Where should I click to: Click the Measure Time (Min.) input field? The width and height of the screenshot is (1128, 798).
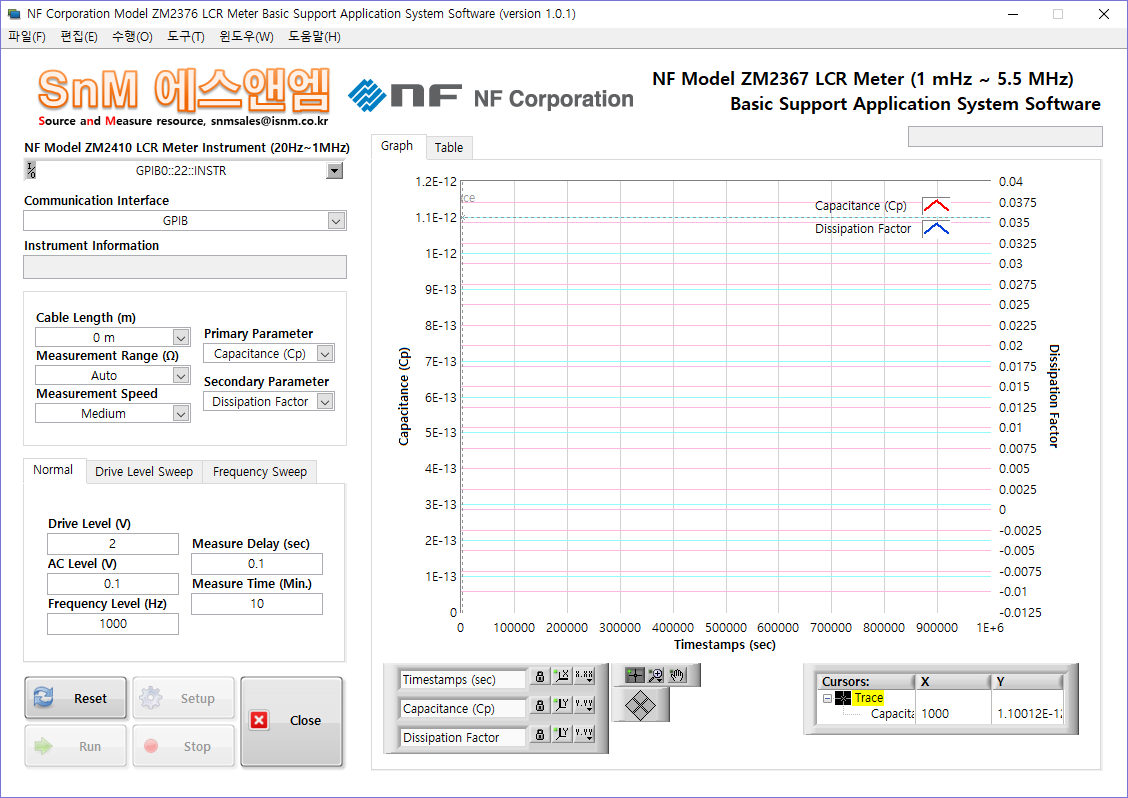coord(257,604)
